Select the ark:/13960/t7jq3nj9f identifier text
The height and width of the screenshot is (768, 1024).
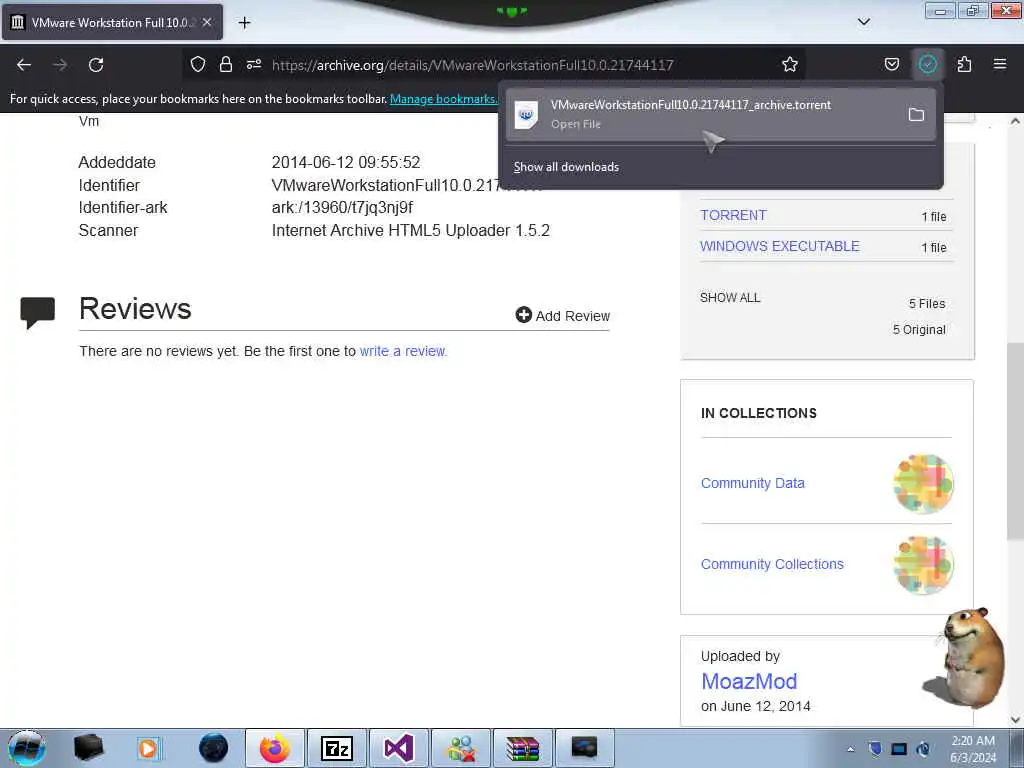(342, 208)
